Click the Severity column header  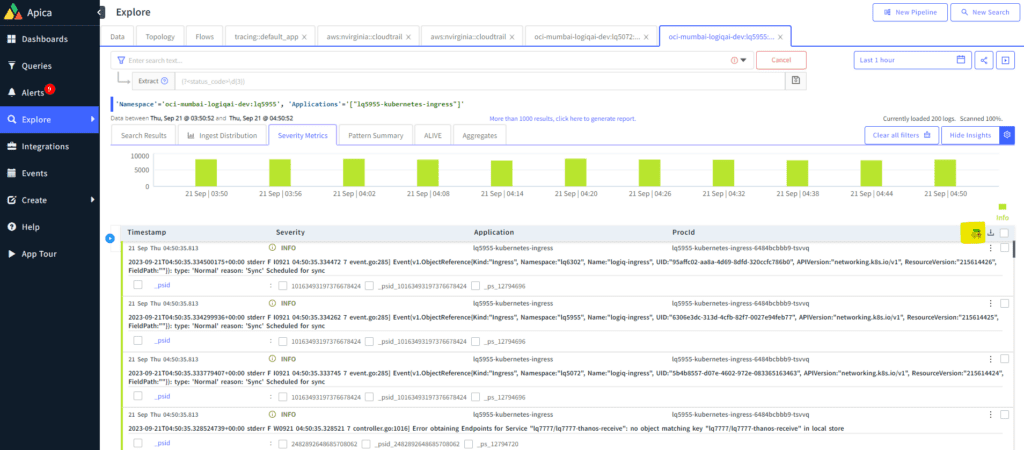tap(290, 233)
